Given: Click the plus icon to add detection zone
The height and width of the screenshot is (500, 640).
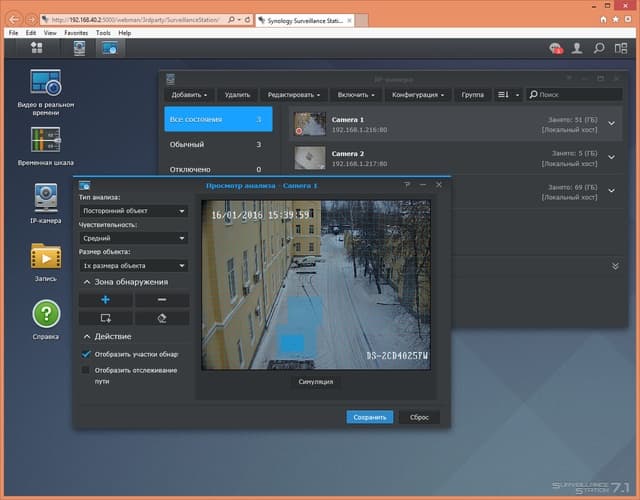Looking at the screenshot, I should click(105, 300).
